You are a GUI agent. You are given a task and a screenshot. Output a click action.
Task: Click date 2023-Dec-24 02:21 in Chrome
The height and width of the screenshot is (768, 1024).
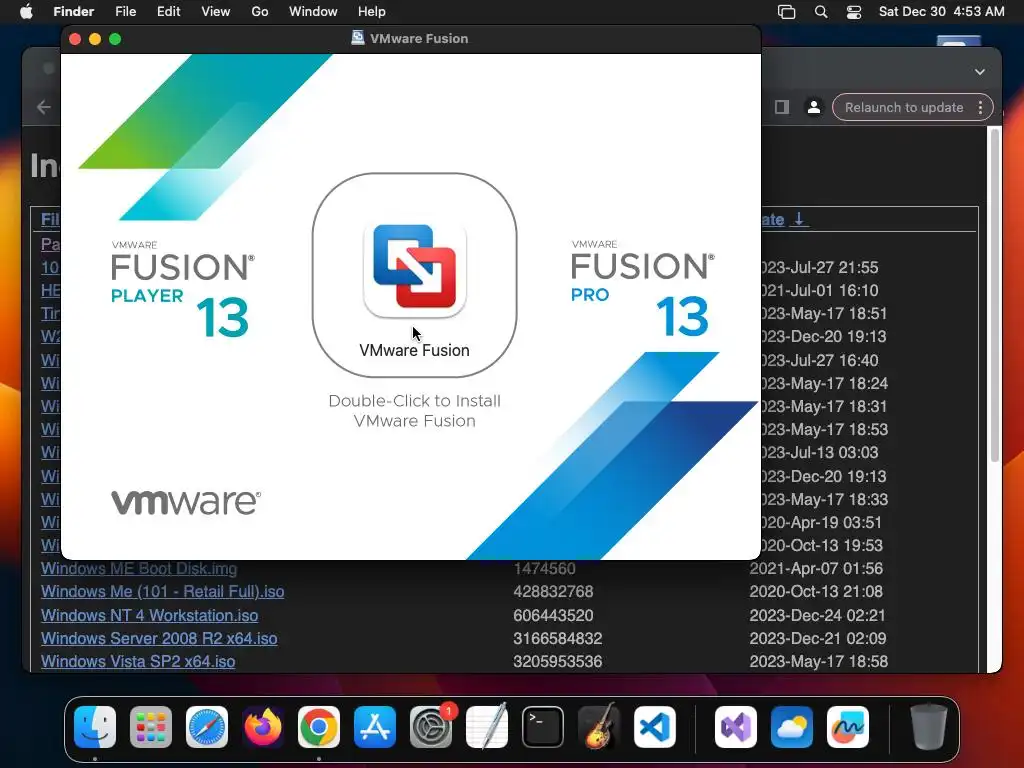pos(817,615)
